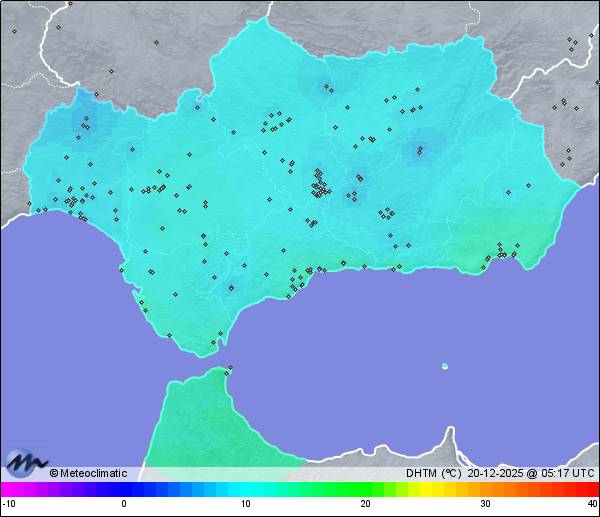
Task: Click the isolated island station marker in the sea
Action: coord(445,366)
